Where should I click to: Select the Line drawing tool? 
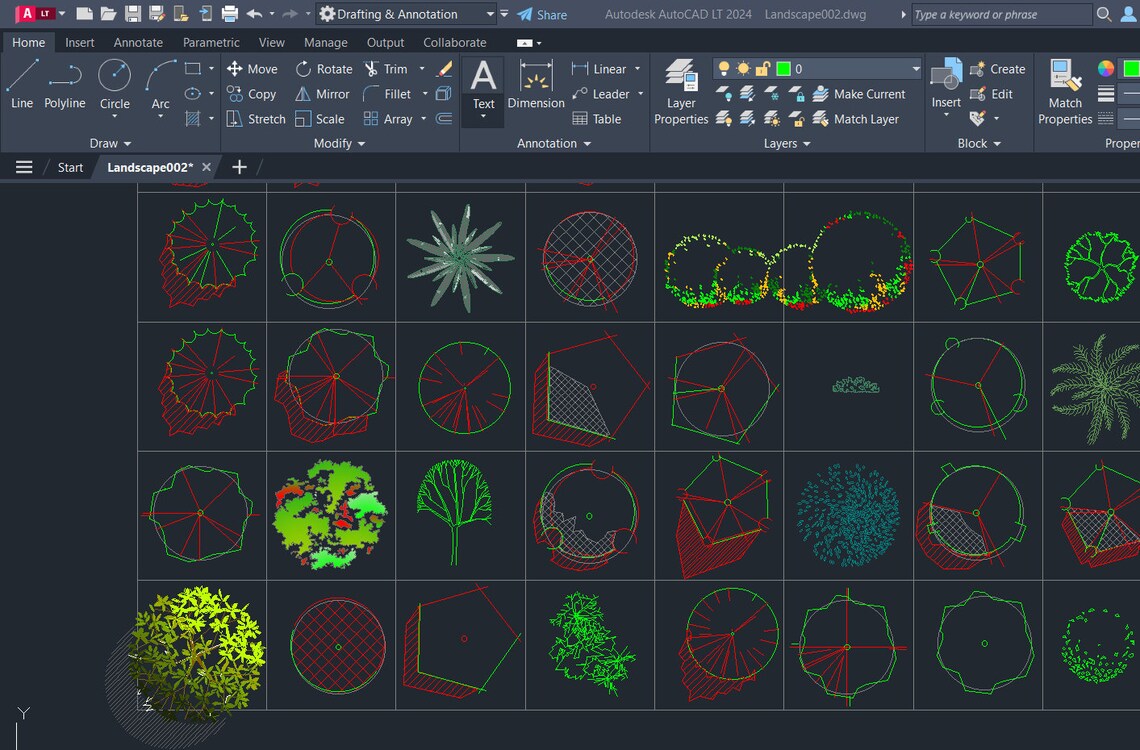(21, 86)
